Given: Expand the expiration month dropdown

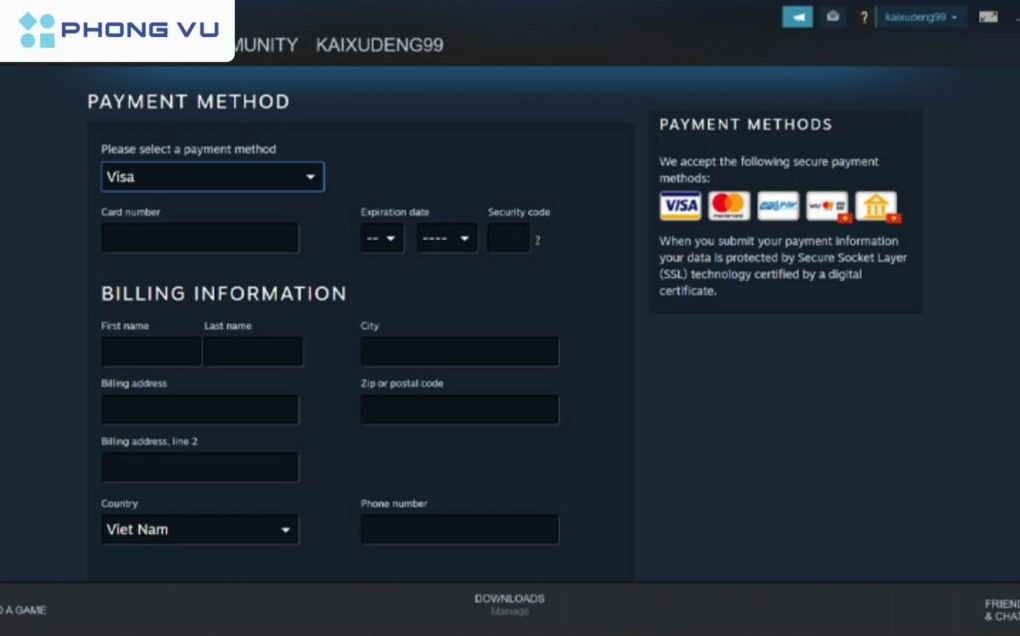Looking at the screenshot, I should (382, 239).
